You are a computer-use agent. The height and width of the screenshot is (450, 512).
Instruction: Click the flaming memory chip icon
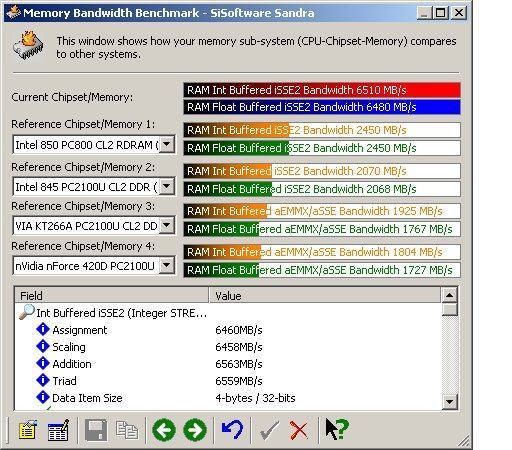pyautogui.click(x=28, y=46)
